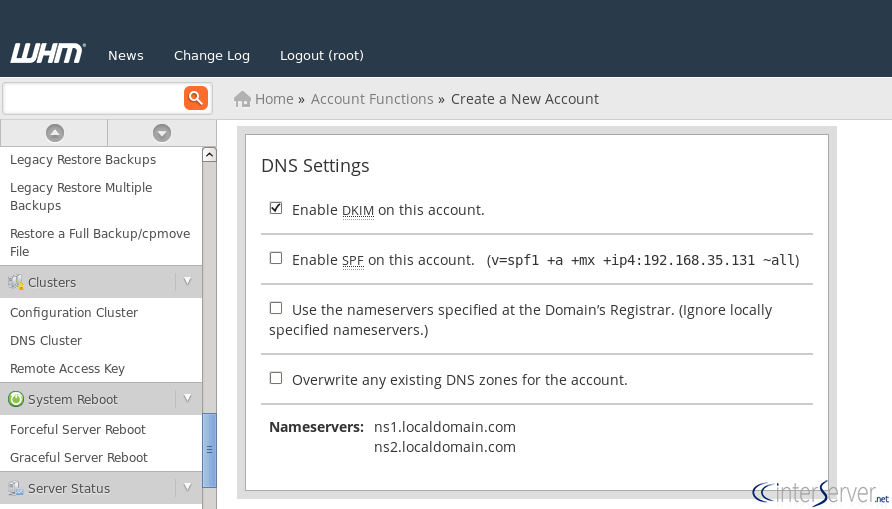The image size is (892, 509).
Task: Click ns1.localdomain.com nameserver text
Action: 445,427
